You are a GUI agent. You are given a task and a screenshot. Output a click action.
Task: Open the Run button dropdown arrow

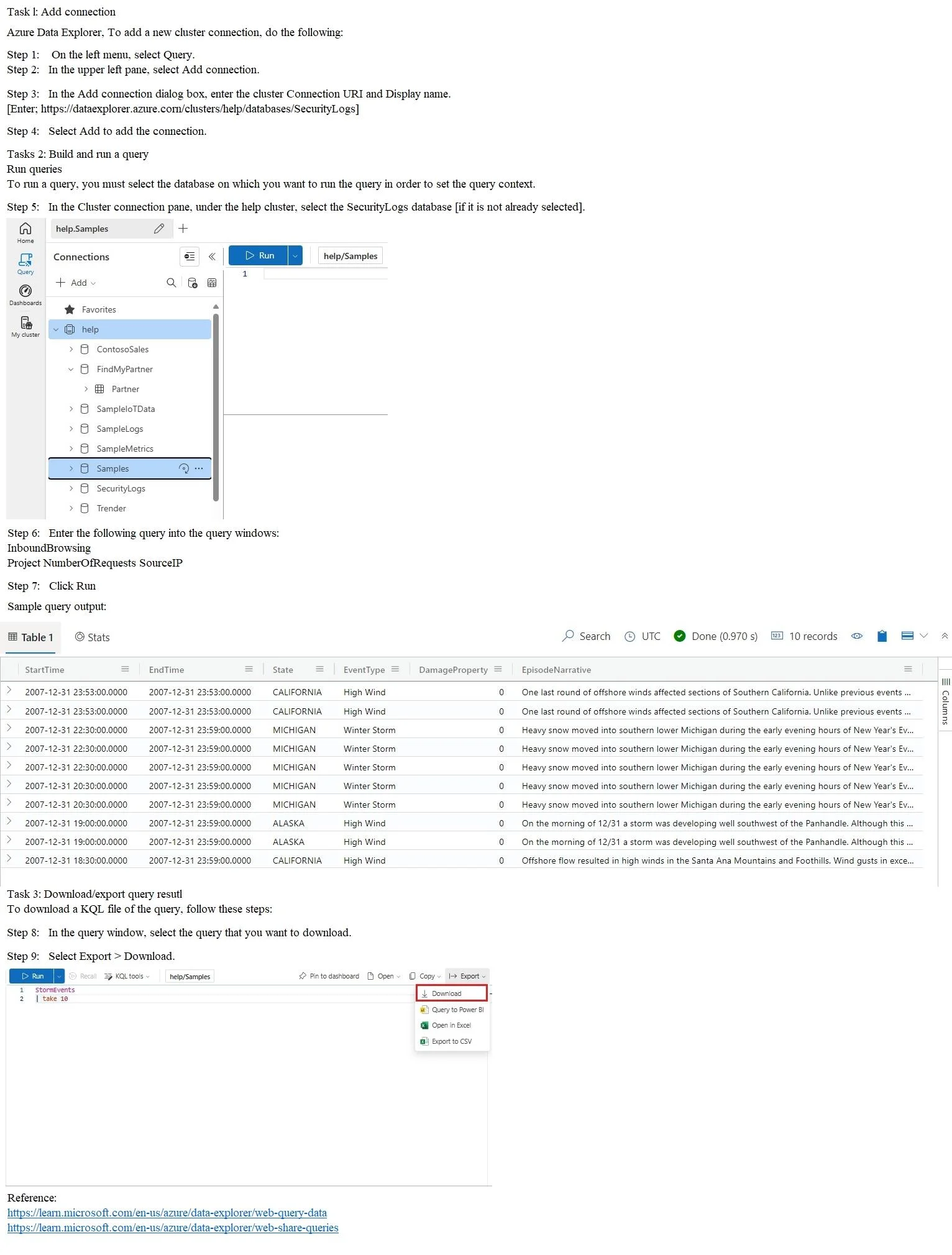click(x=295, y=255)
